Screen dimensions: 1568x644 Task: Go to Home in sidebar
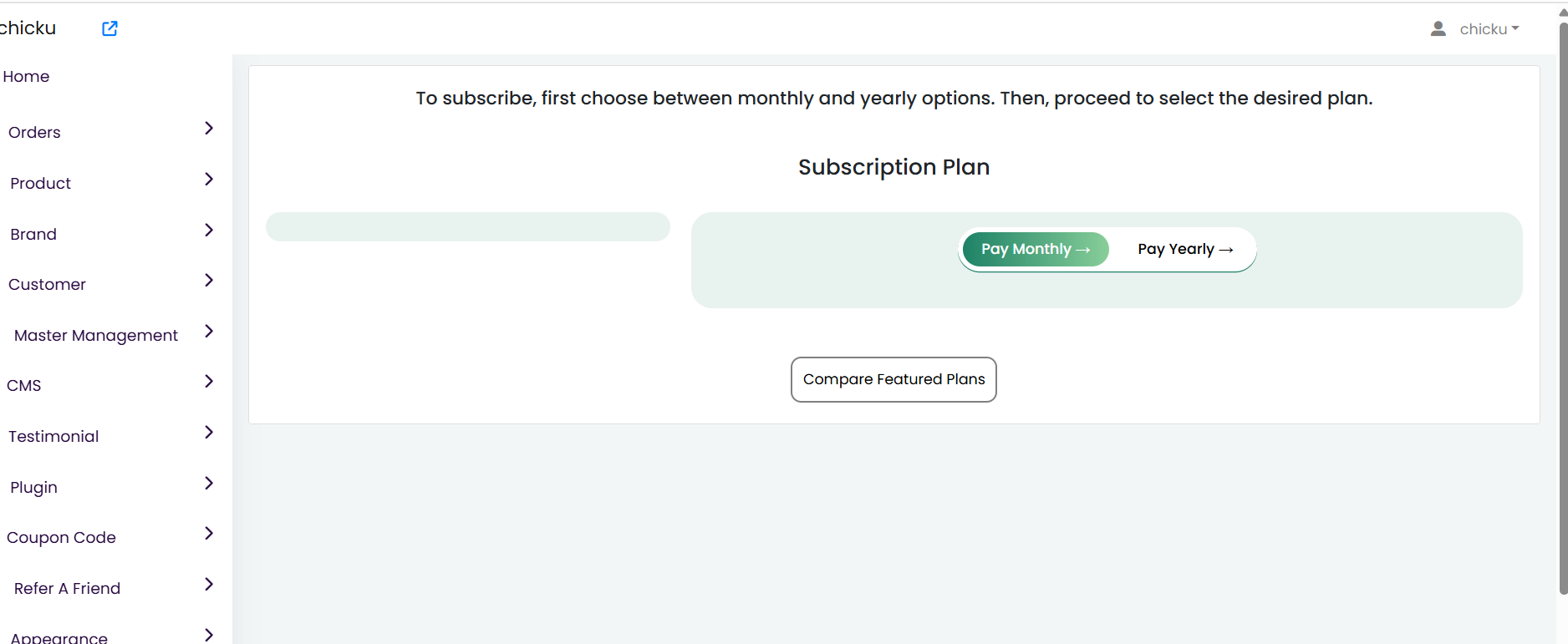(x=26, y=76)
